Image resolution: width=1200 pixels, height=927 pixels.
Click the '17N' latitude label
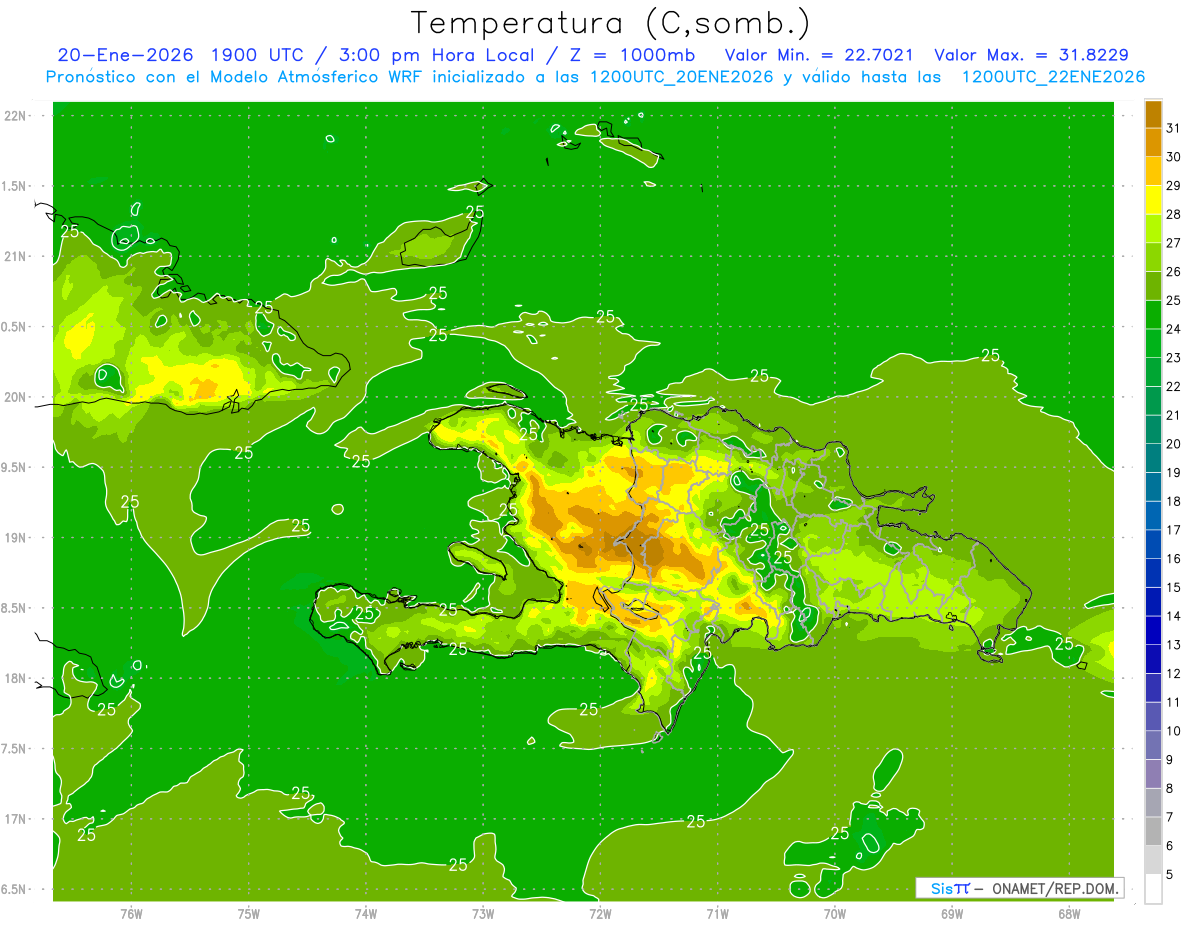(16, 819)
